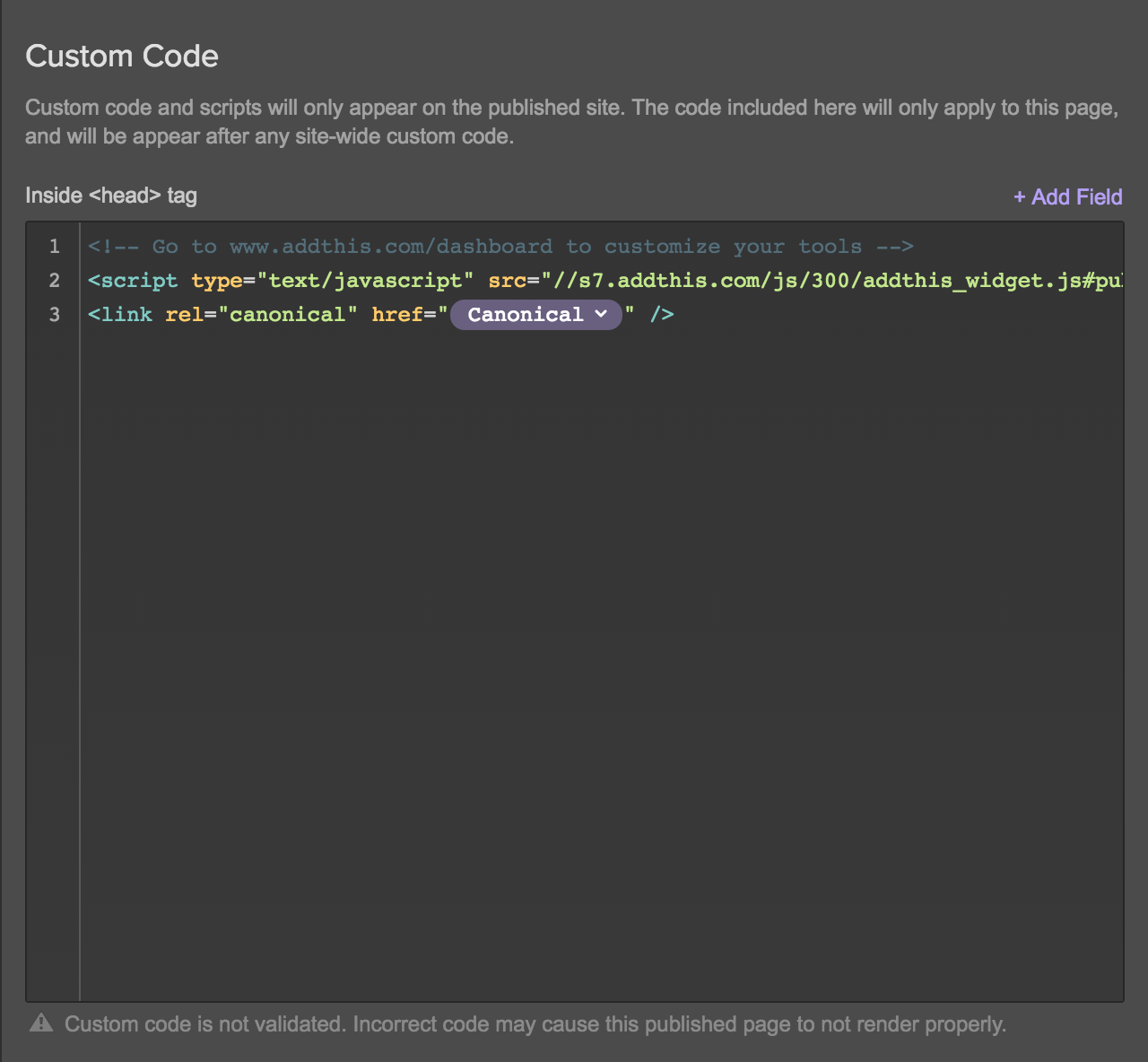Select line number 1 in the gutter
1148x1062 pixels.
[x=55, y=247]
